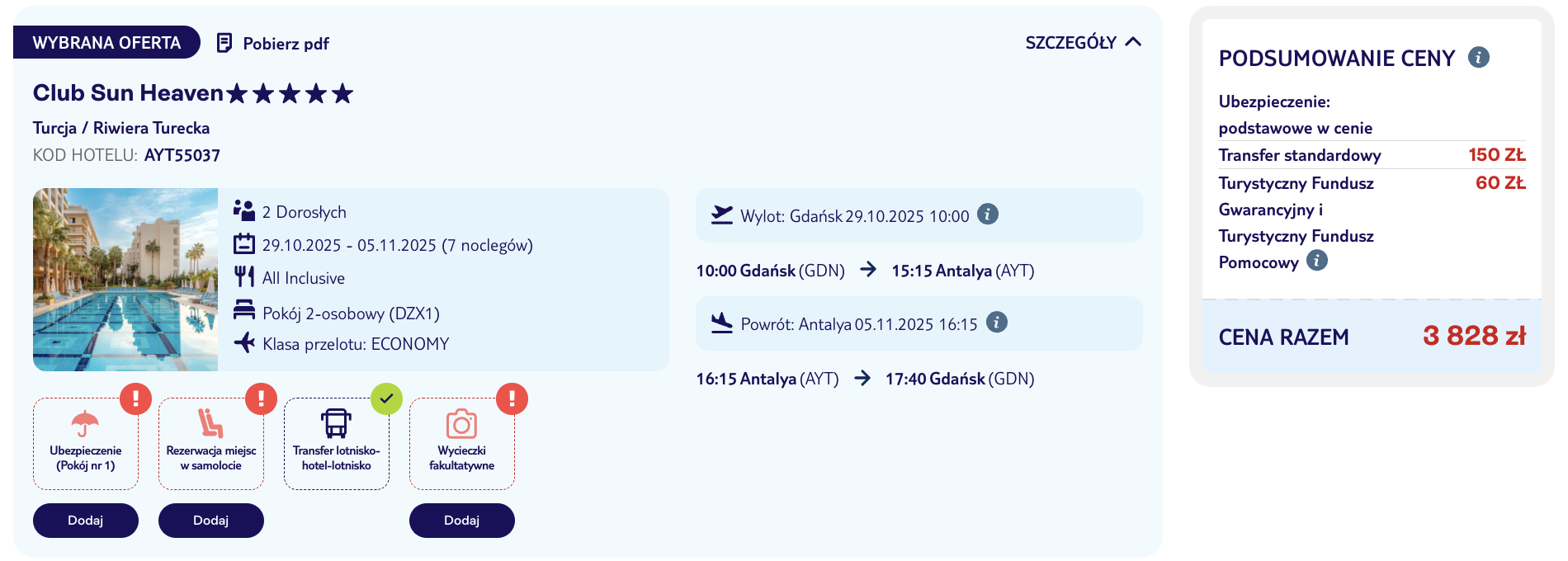This screenshot has width=1568, height=561.
Task: Click green checkmark on transfer tile
Action: pyautogui.click(x=386, y=399)
